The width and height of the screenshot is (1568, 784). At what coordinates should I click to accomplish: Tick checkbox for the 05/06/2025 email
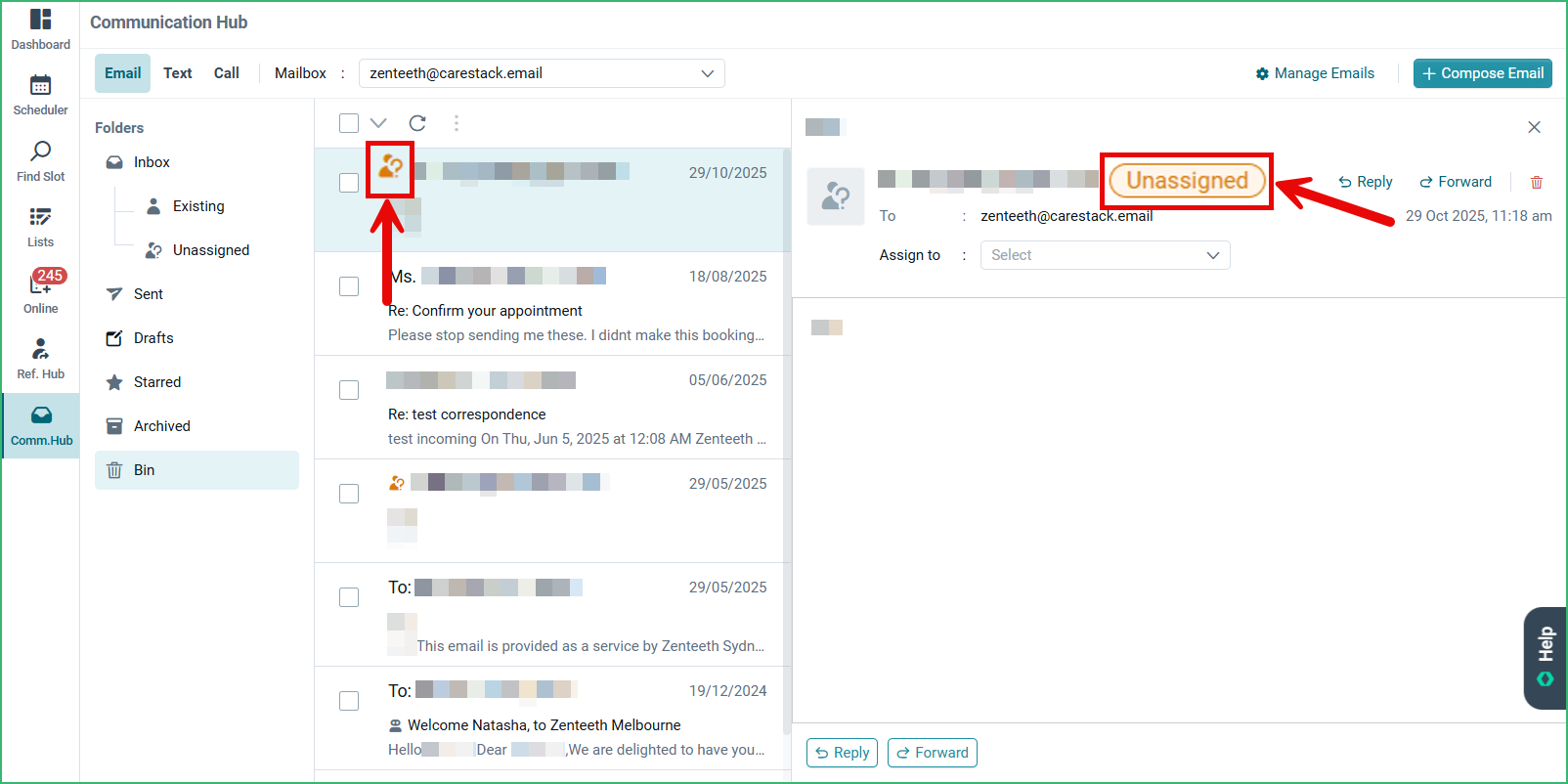349,390
